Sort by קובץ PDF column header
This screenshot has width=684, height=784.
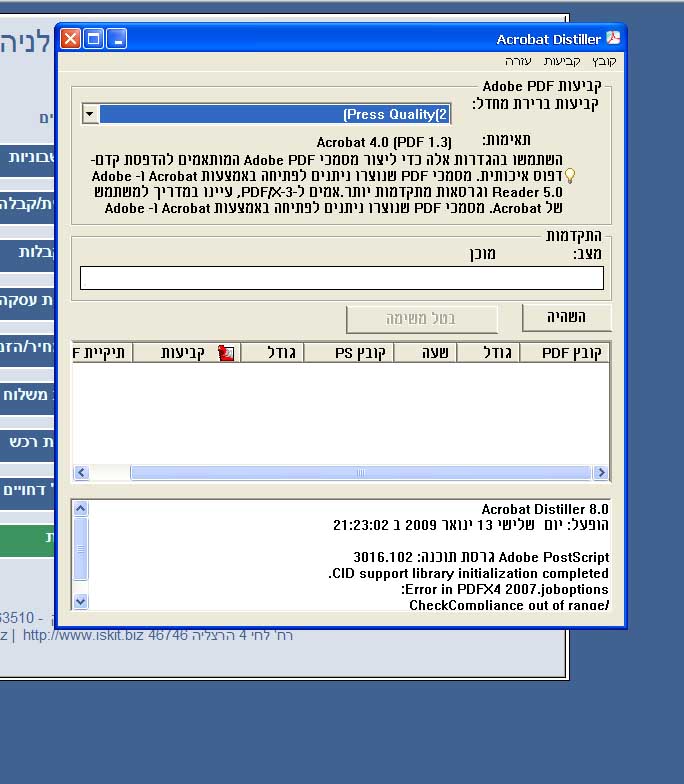pyautogui.click(x=564, y=353)
